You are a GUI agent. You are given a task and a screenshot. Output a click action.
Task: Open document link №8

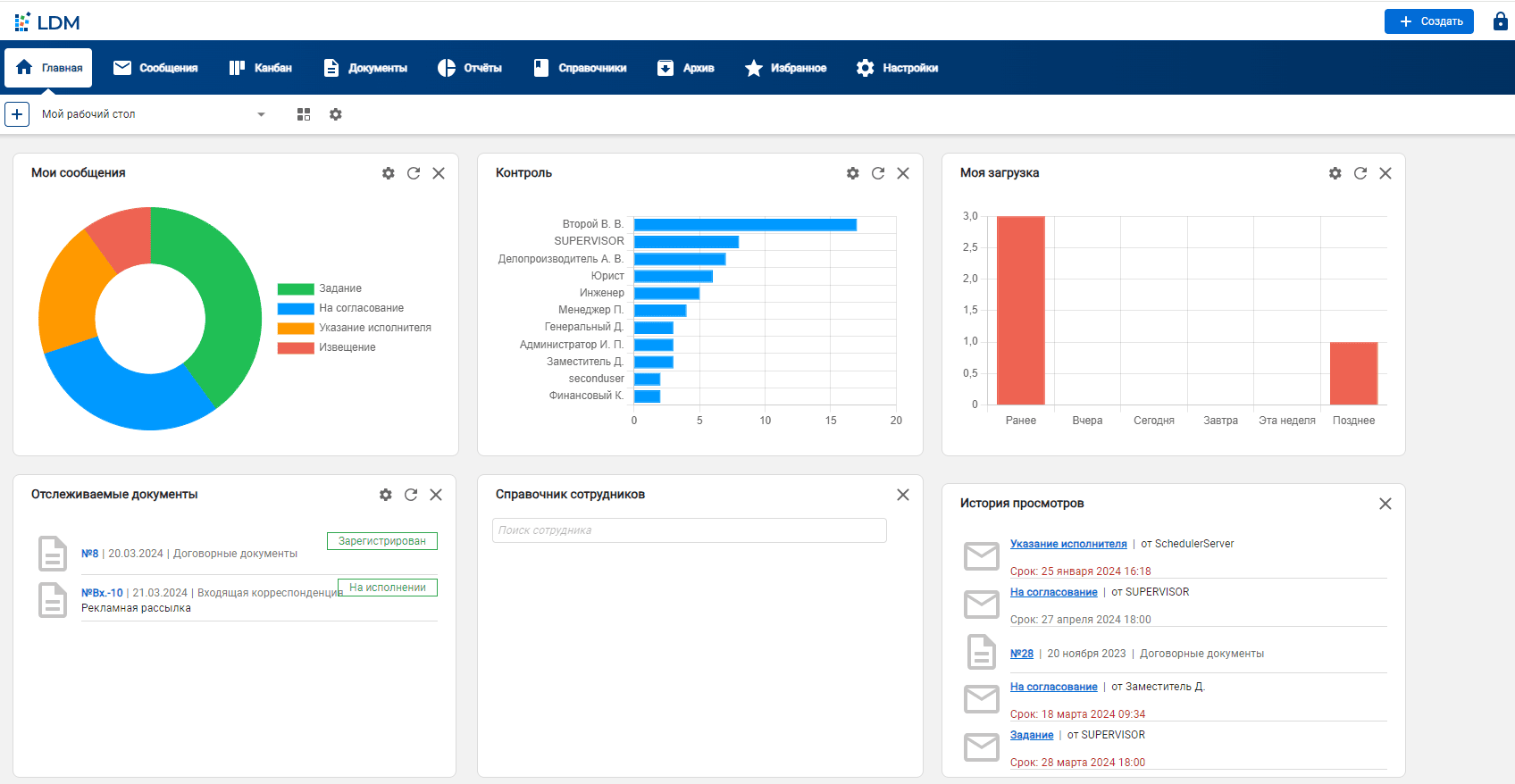(90, 554)
